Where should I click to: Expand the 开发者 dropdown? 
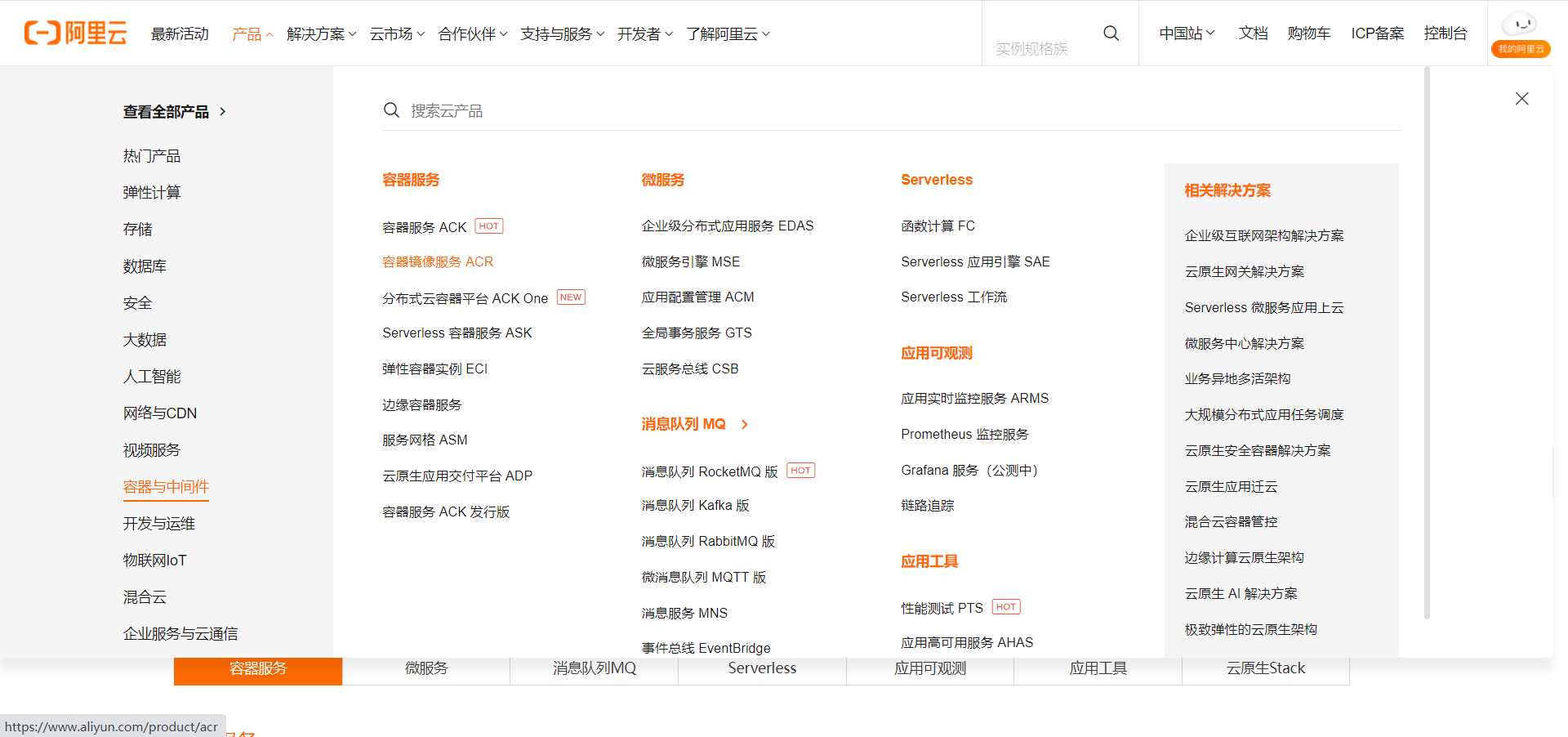[x=645, y=33]
